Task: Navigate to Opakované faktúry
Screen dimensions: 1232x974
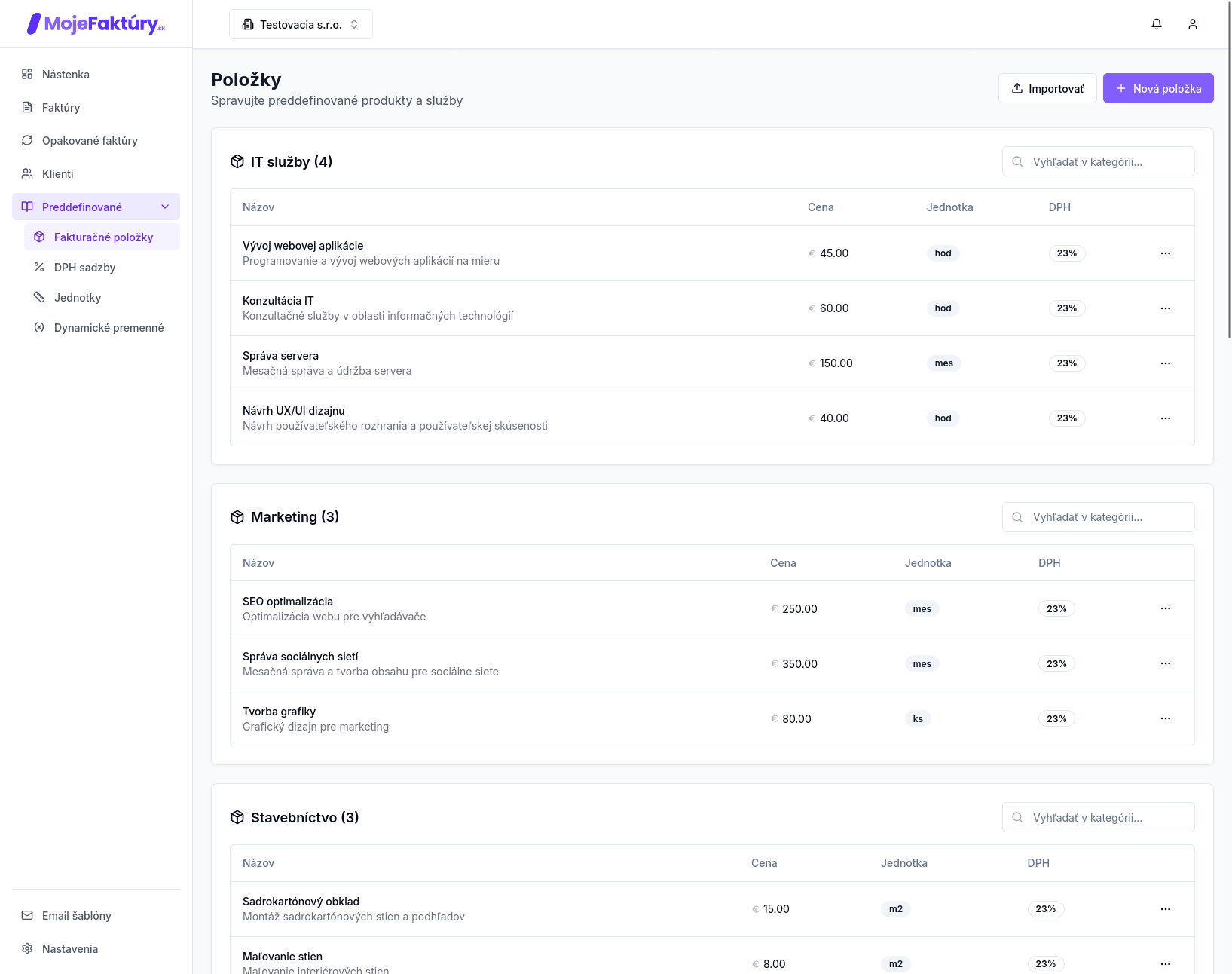Action: point(90,140)
